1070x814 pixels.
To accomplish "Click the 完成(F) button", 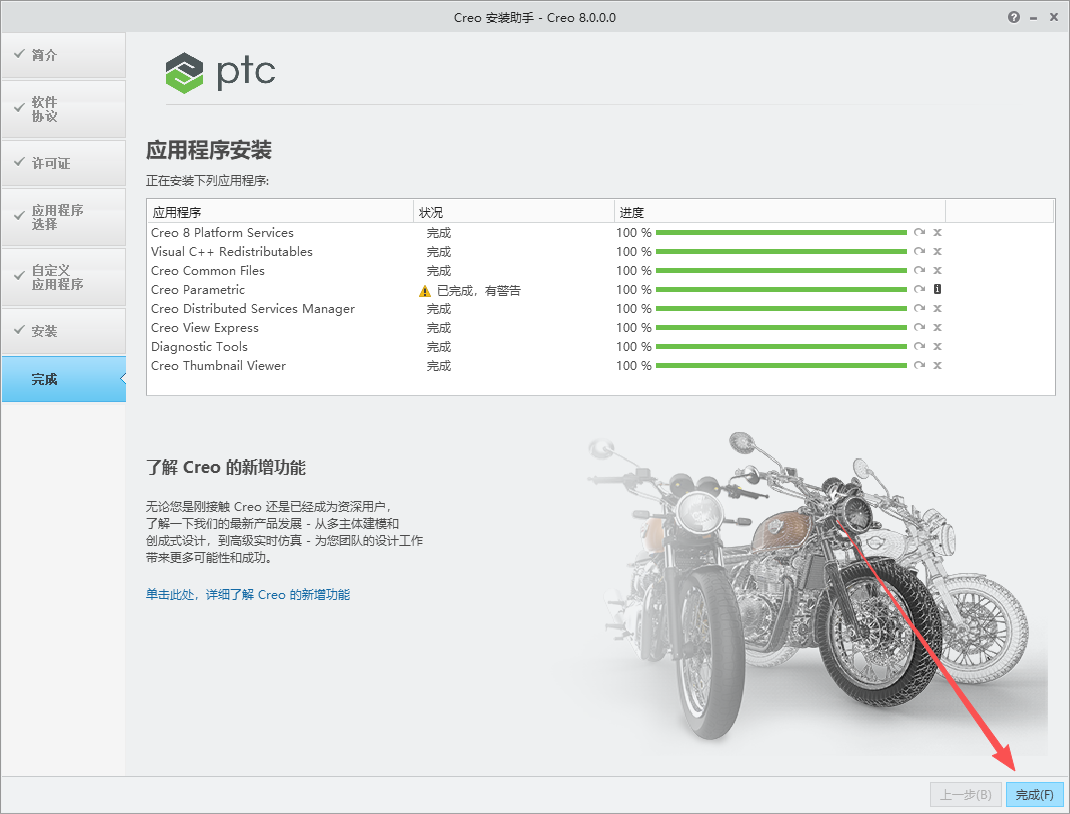I will coord(1034,794).
